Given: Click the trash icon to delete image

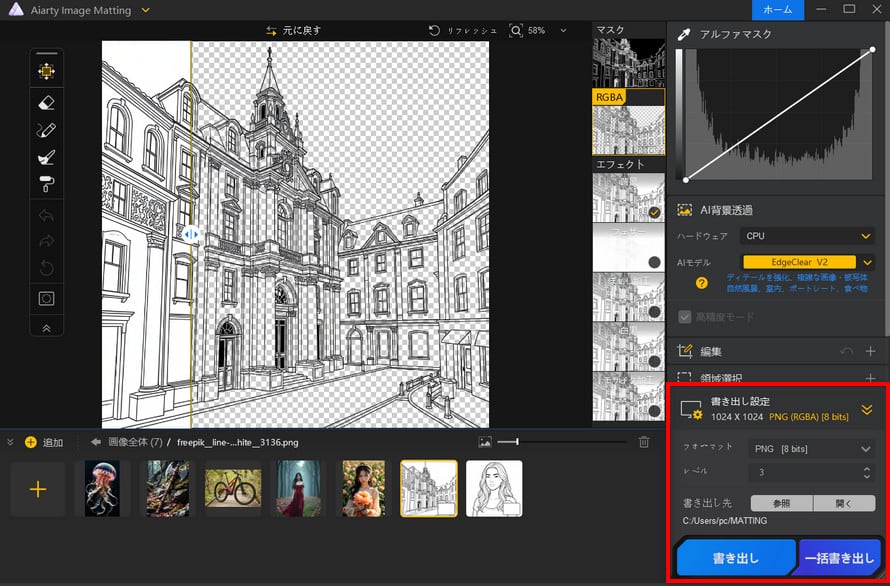Looking at the screenshot, I should 644,441.
